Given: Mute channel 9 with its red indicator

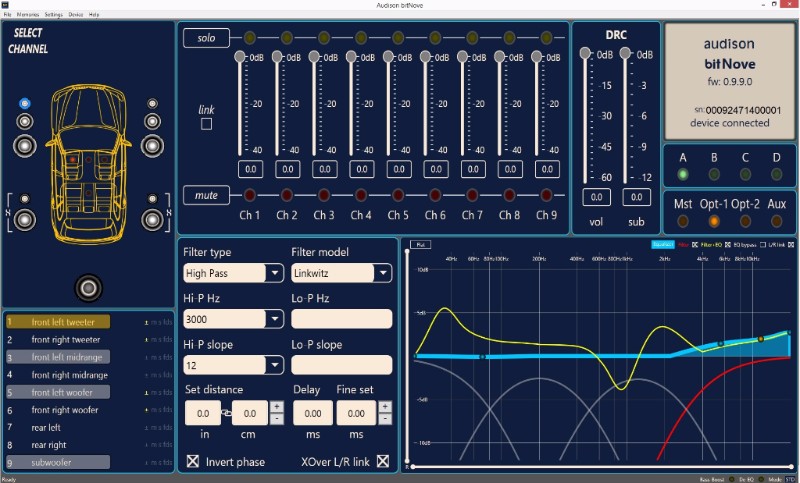Looking at the screenshot, I should (x=545, y=194).
